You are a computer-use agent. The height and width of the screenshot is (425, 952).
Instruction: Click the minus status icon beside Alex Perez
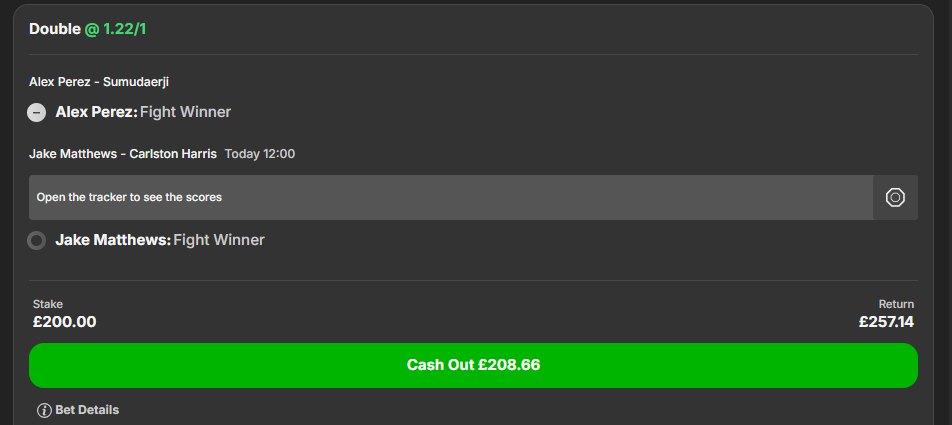click(36, 112)
